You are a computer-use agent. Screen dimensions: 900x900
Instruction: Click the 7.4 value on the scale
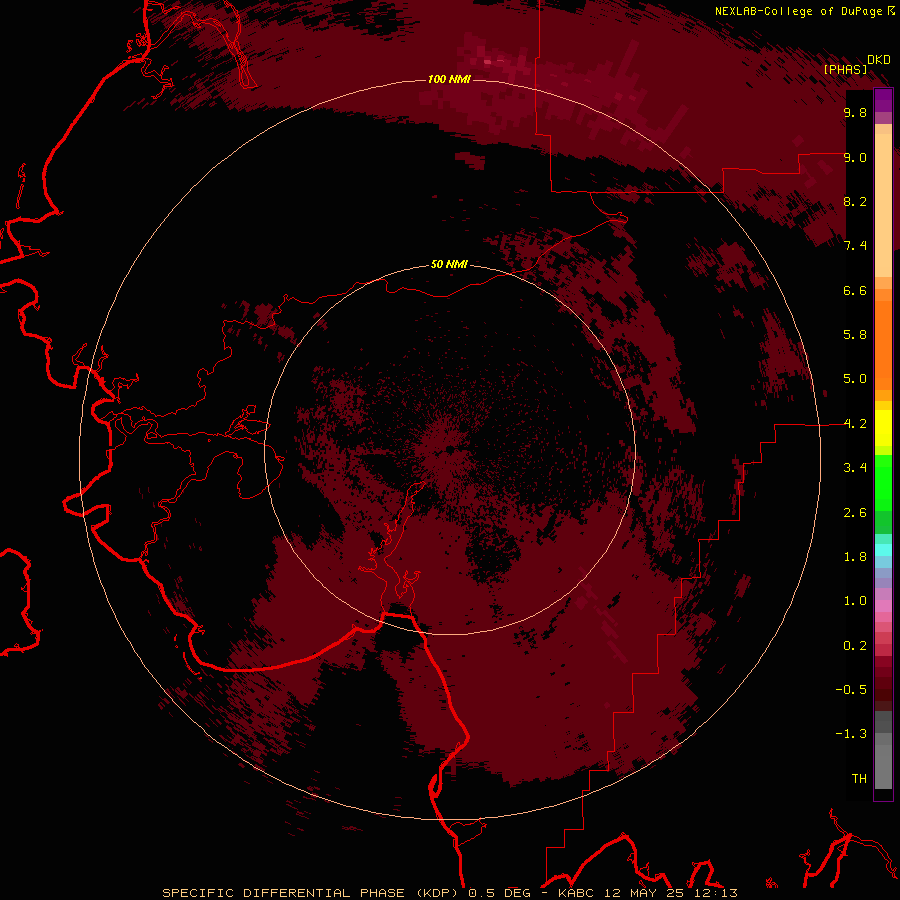point(855,246)
